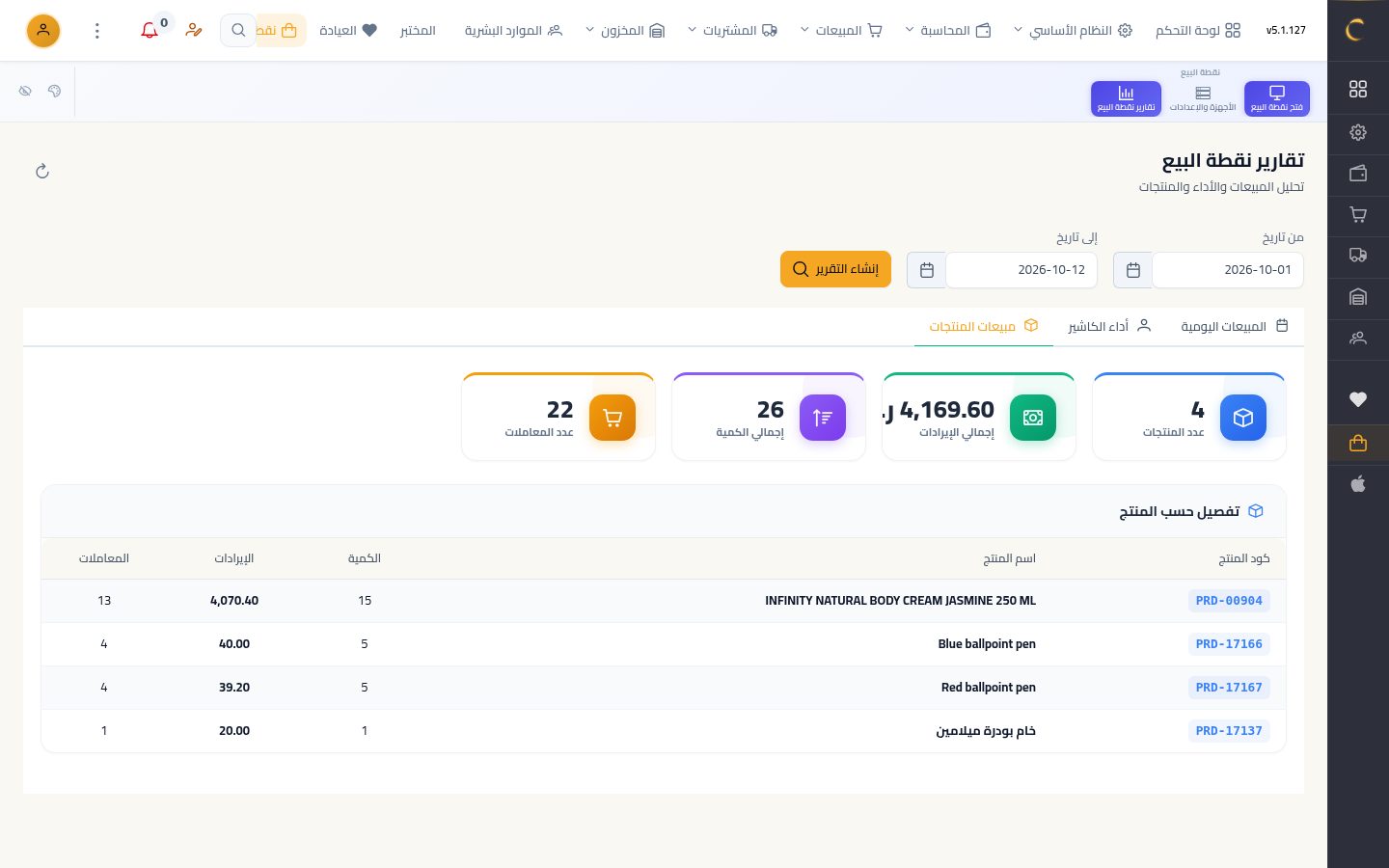
Task: Click product code PRD-17166
Action: [x=1229, y=644]
